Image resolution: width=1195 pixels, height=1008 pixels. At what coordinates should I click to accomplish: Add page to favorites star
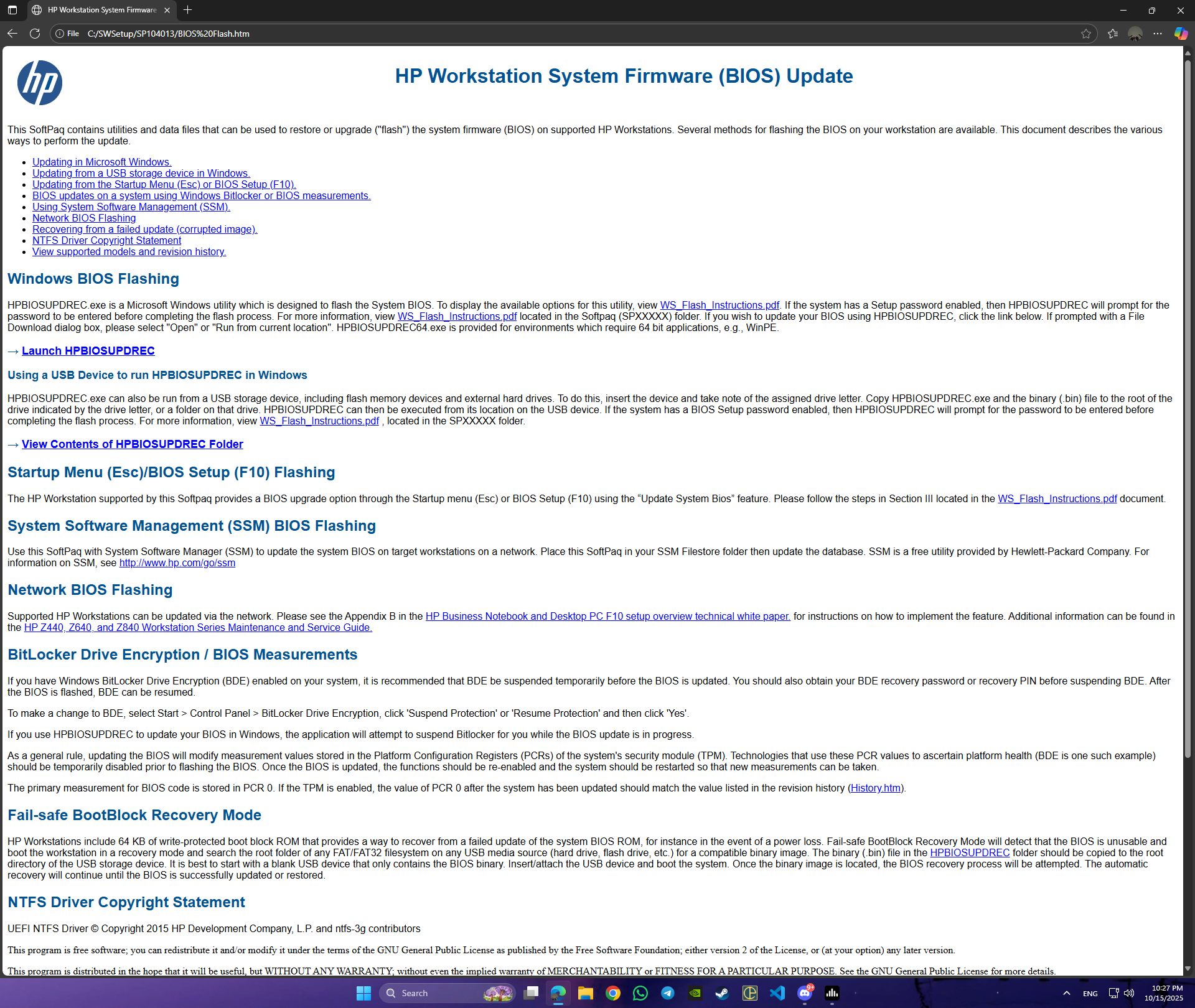[1086, 34]
